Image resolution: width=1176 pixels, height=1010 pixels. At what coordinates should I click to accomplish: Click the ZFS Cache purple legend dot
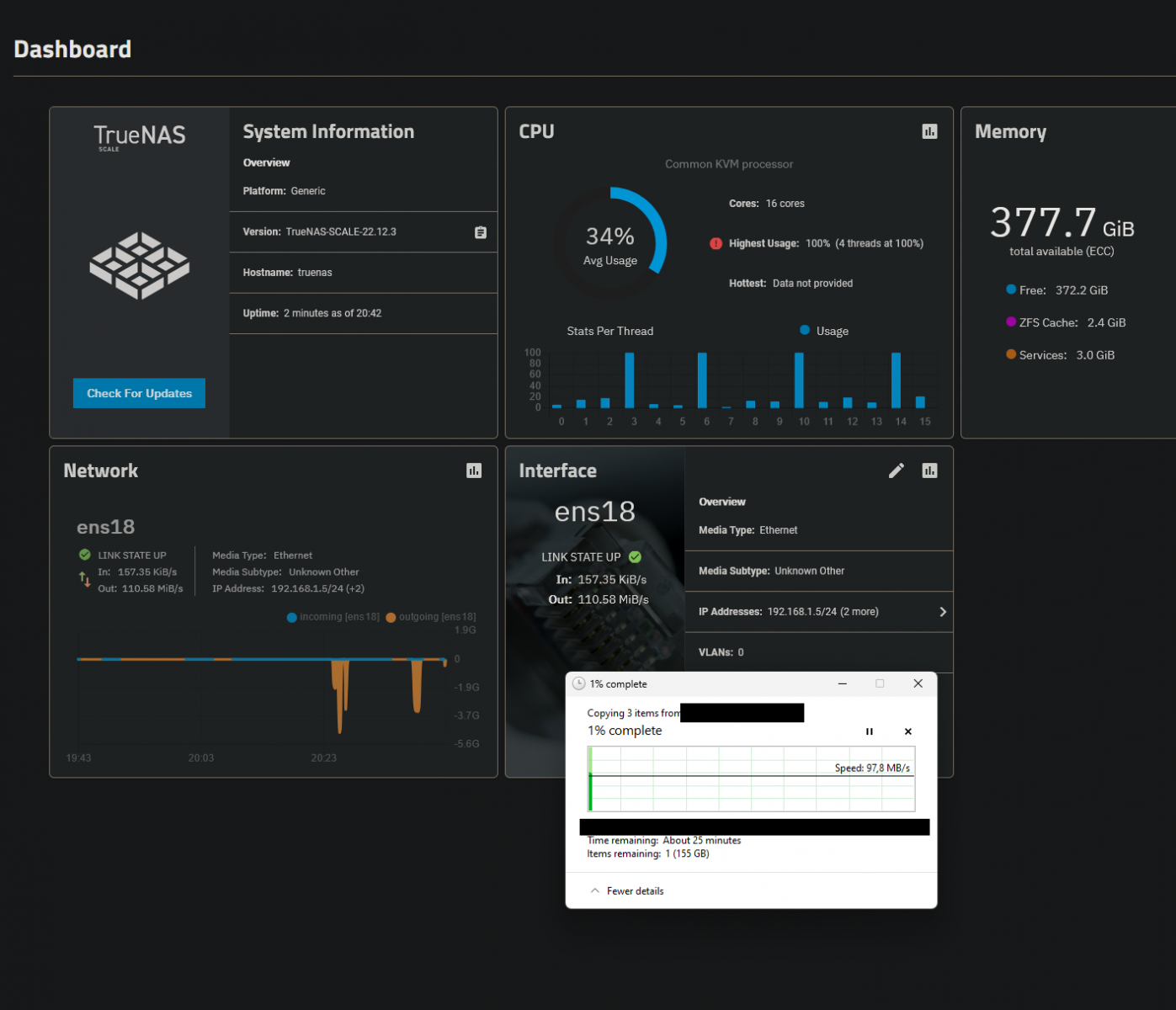(1011, 322)
